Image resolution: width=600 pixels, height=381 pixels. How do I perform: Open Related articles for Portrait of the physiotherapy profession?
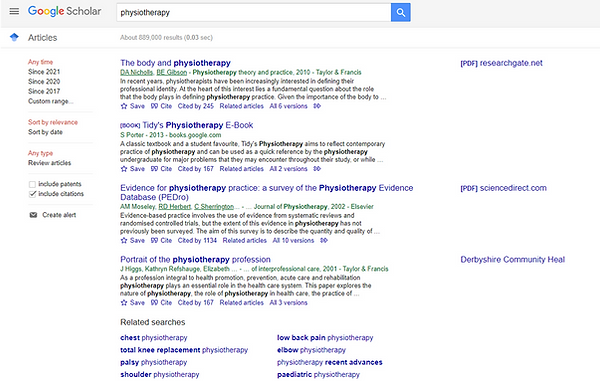coord(241,303)
